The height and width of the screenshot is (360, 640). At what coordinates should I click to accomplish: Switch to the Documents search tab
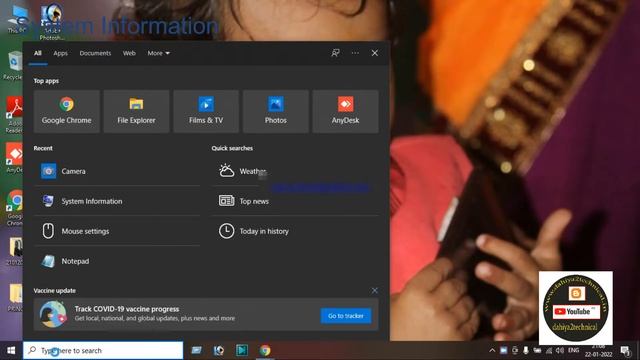pyautogui.click(x=95, y=53)
